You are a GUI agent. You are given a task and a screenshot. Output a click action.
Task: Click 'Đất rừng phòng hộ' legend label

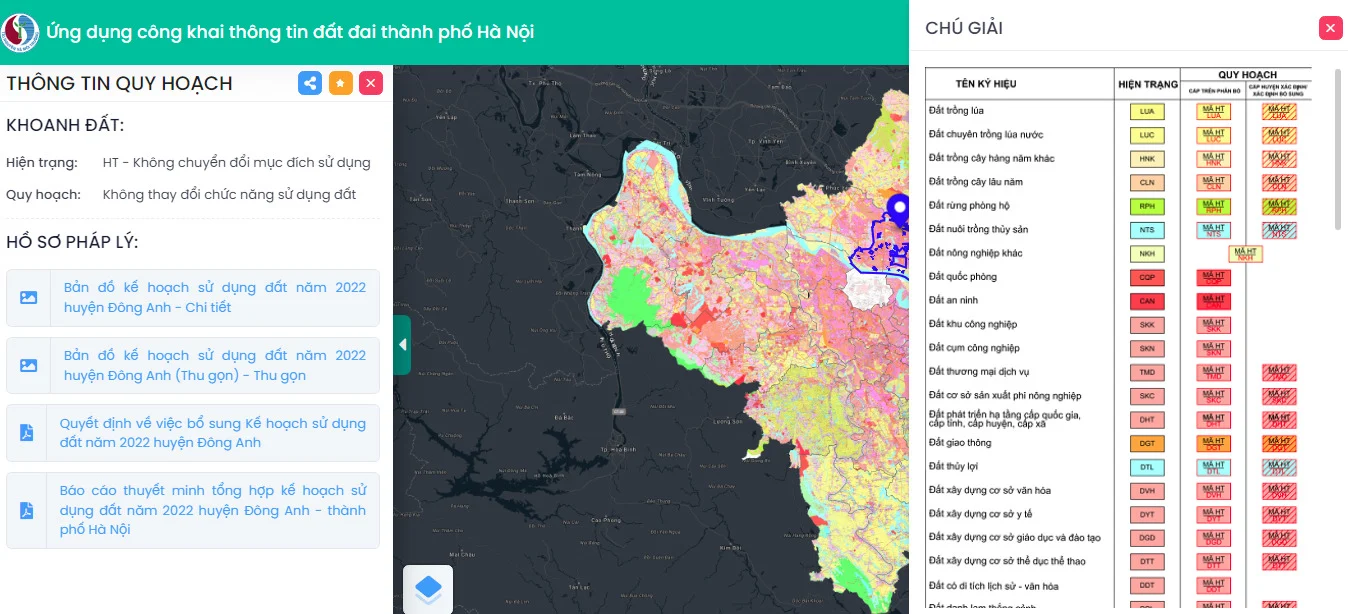pos(969,205)
